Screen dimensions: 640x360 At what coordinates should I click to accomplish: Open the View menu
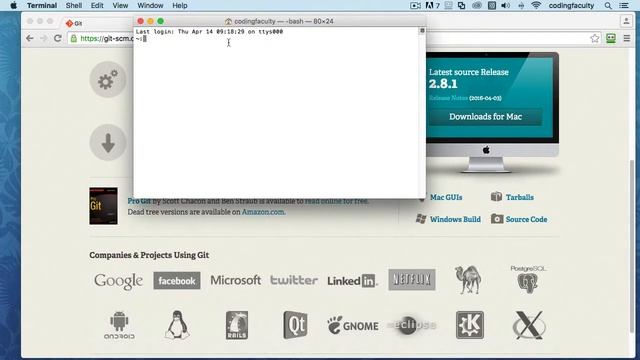tap(120, 5)
